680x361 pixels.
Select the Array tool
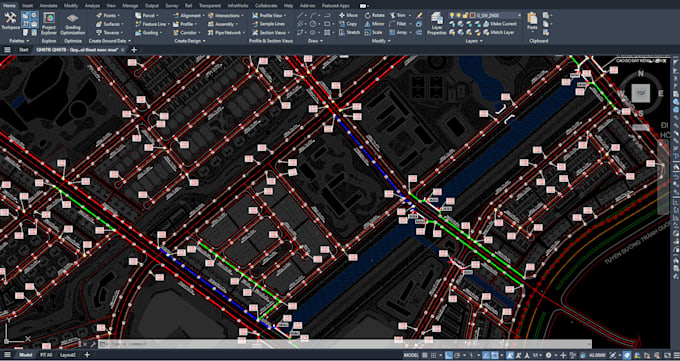[399, 33]
